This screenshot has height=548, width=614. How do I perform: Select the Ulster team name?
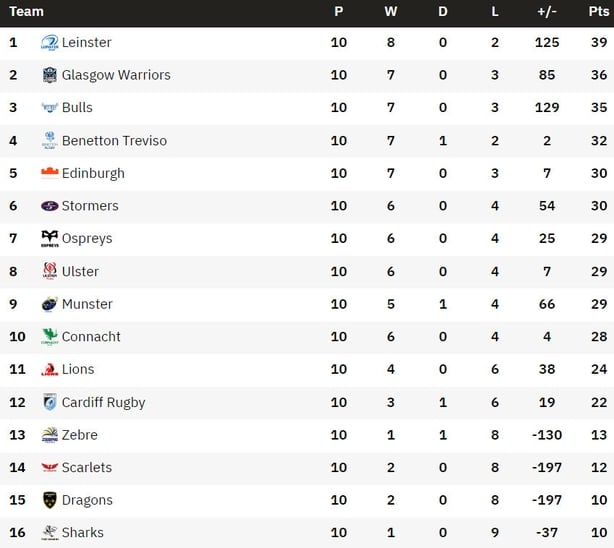click(x=80, y=271)
